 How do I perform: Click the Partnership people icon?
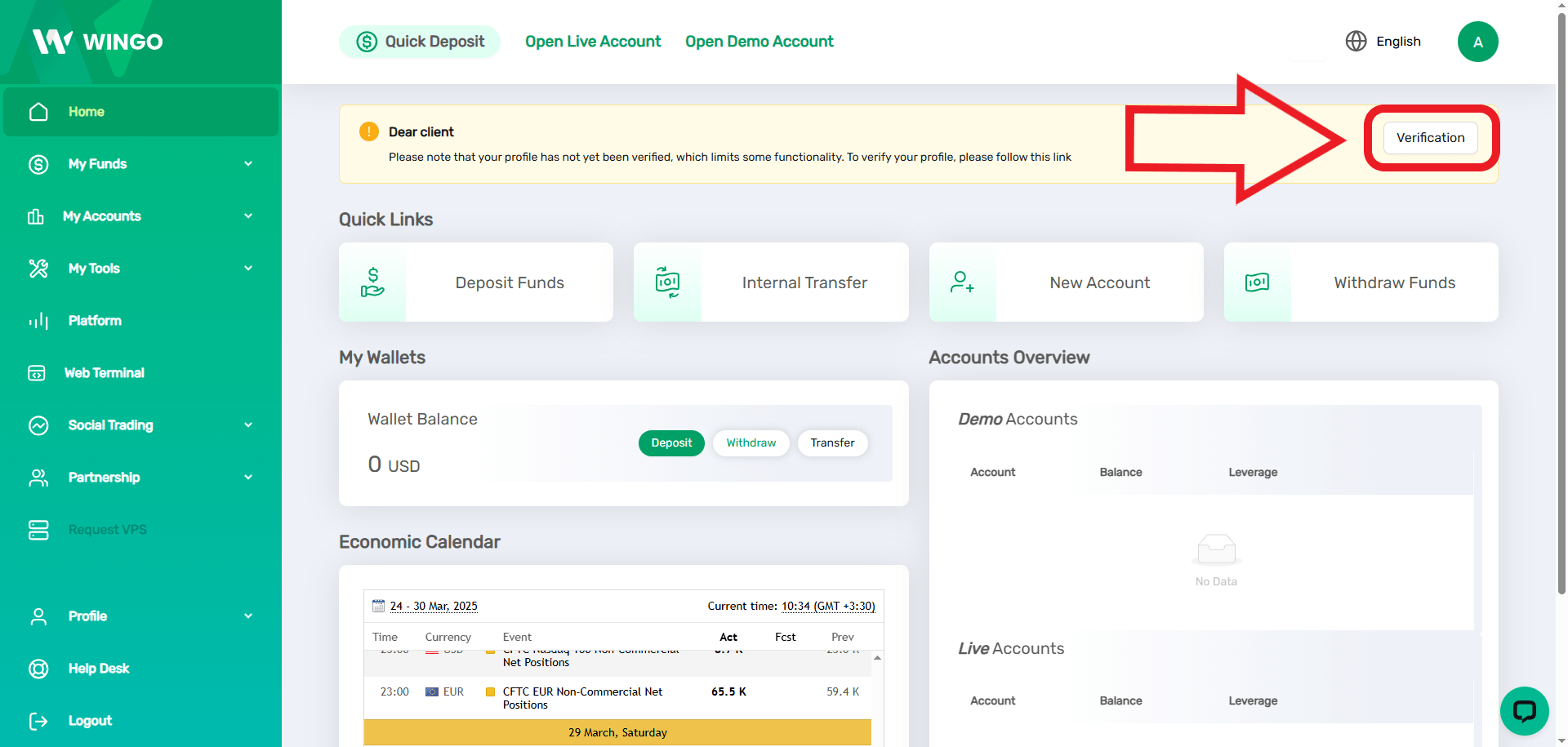(38, 478)
